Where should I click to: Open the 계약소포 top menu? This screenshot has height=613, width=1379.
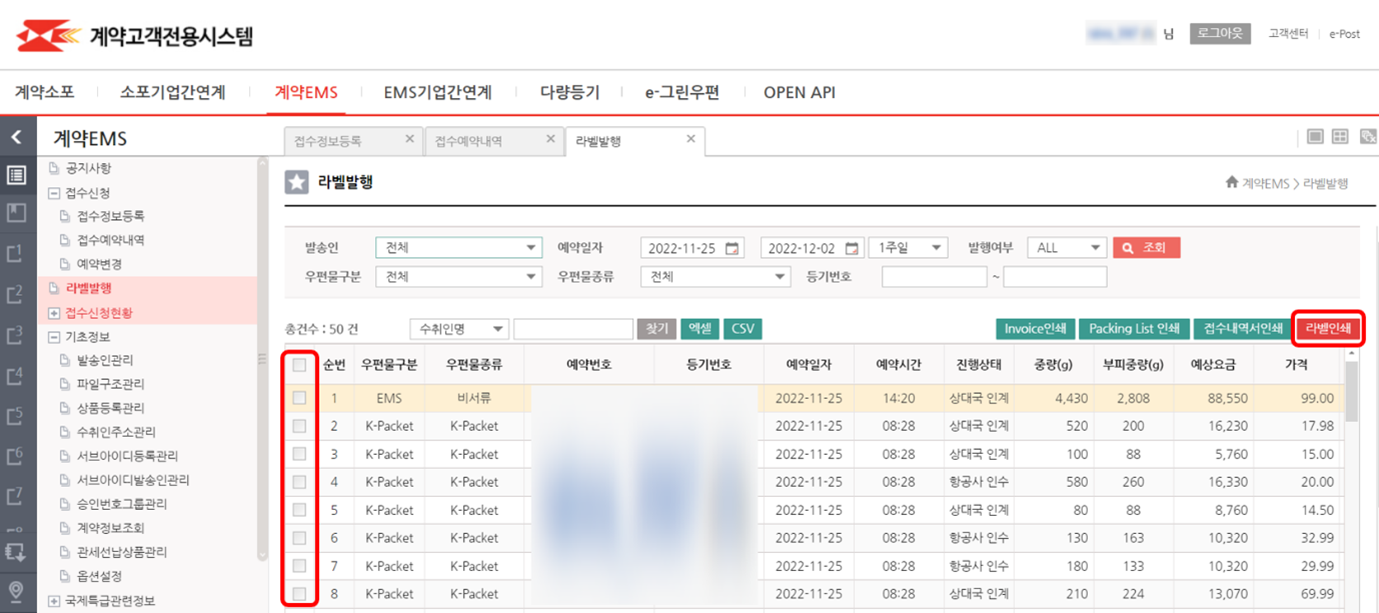point(45,92)
